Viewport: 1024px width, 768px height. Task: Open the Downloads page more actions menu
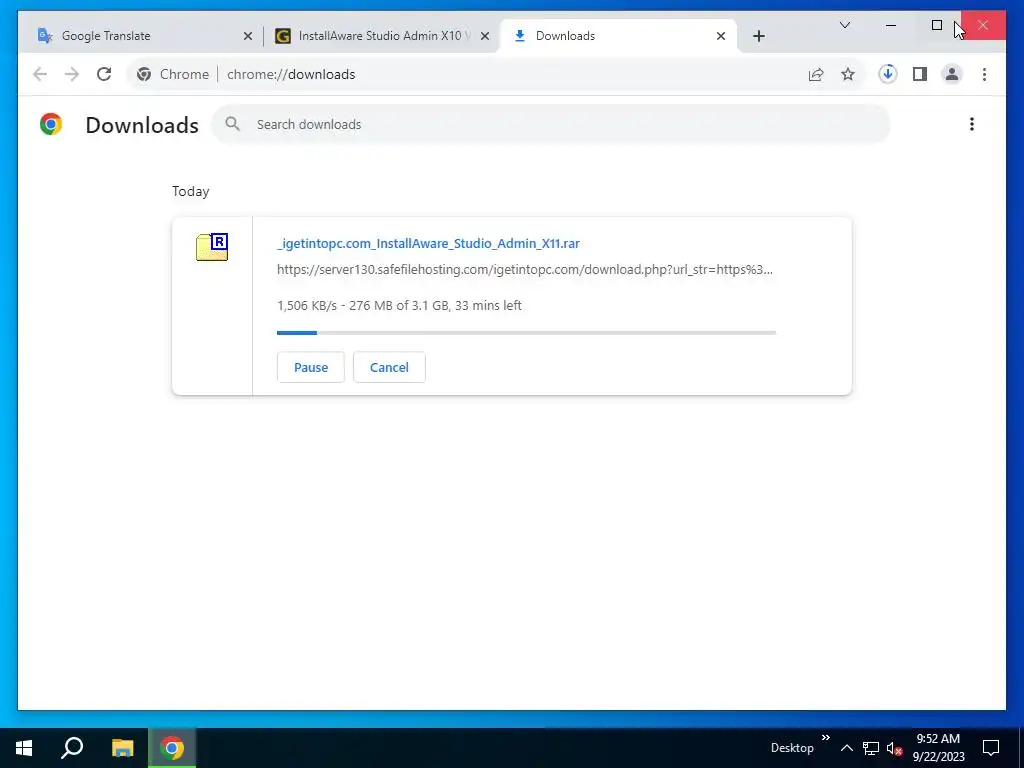(x=972, y=124)
